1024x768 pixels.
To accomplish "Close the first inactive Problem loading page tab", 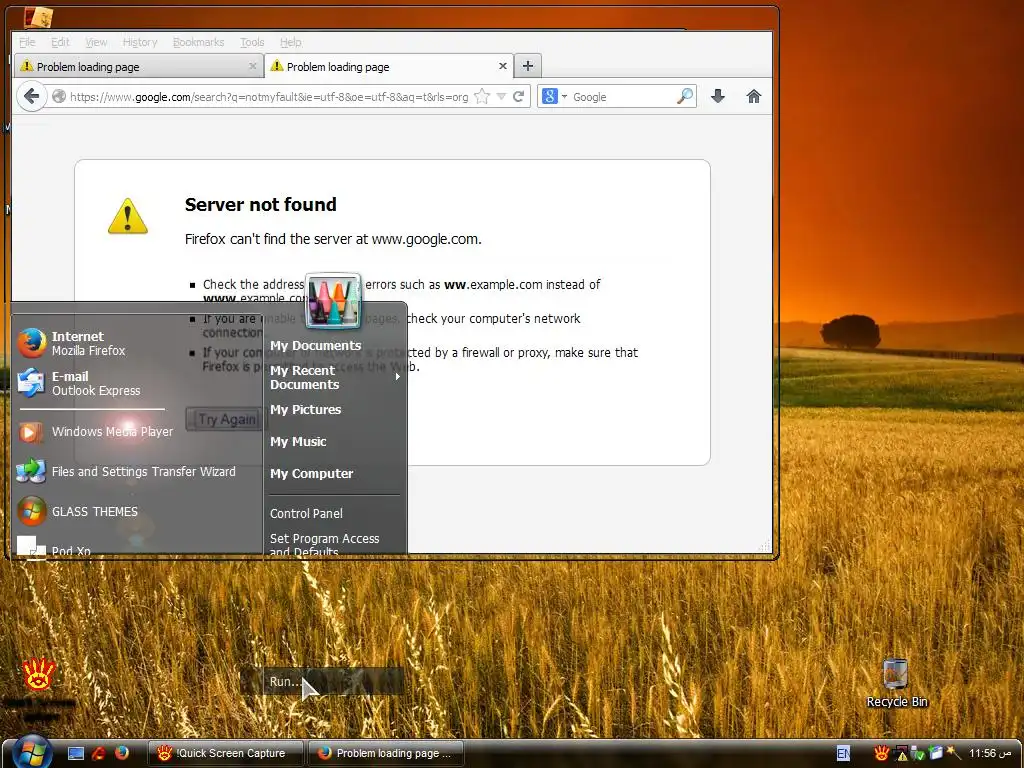I will point(253,66).
